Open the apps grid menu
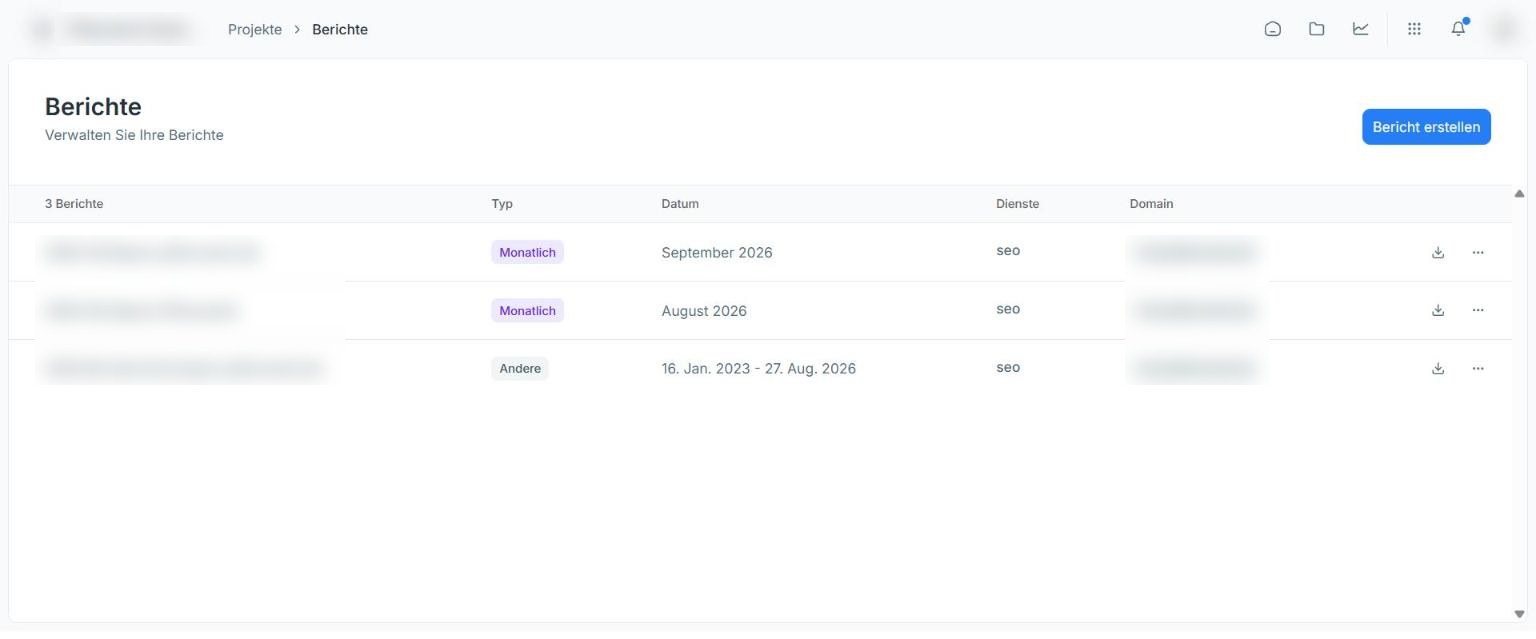 (x=1414, y=29)
